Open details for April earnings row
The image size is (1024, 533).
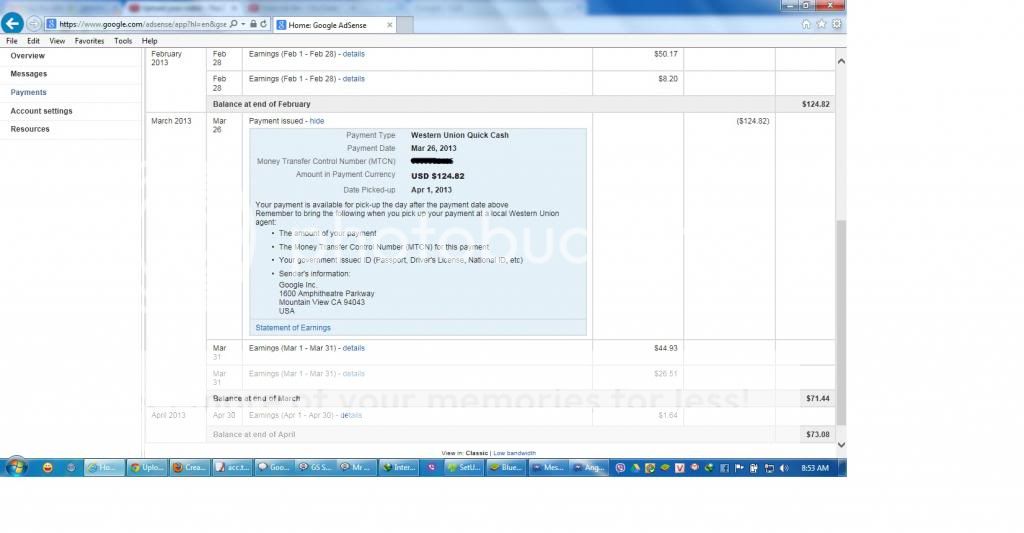[x=351, y=415]
